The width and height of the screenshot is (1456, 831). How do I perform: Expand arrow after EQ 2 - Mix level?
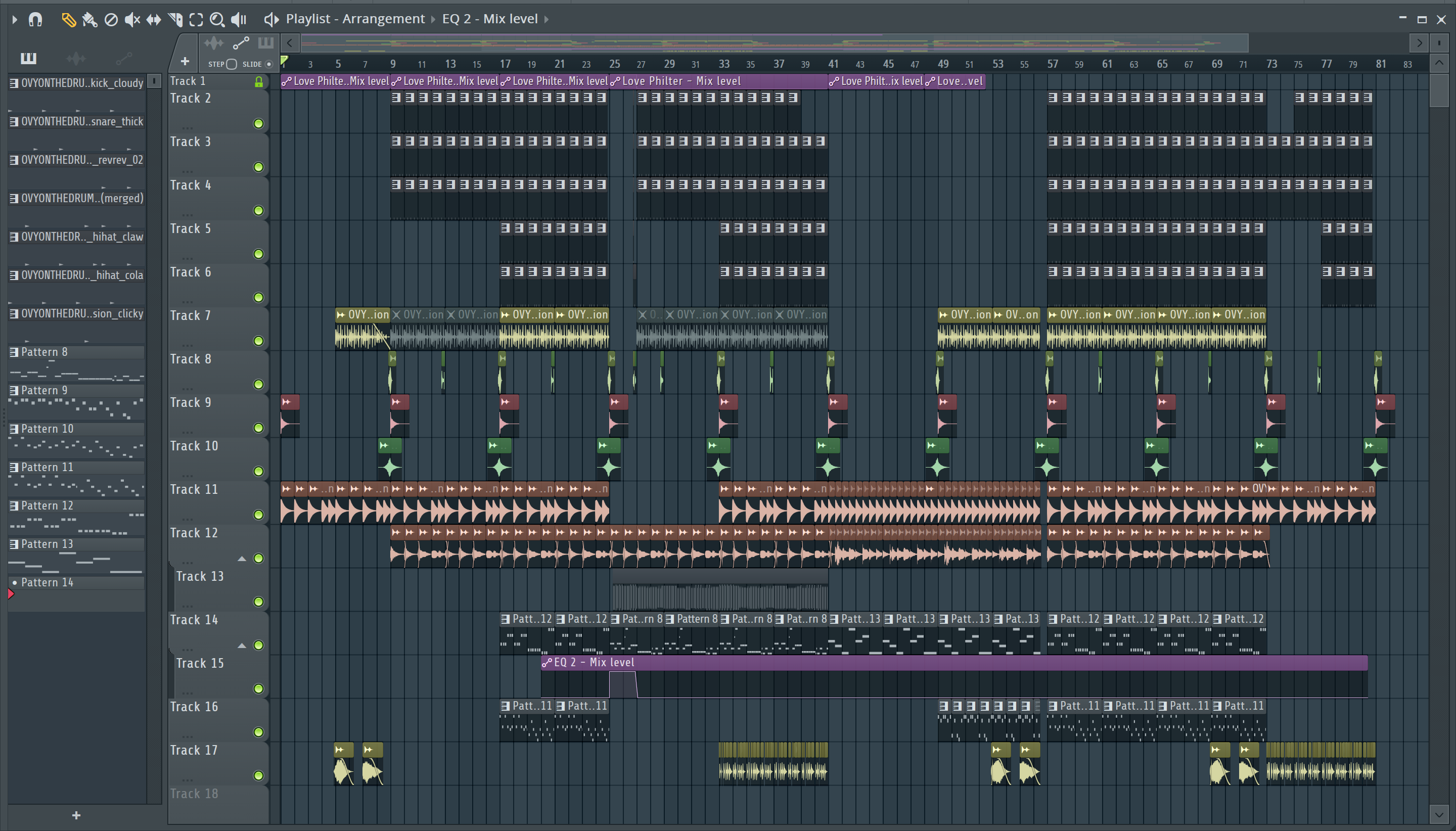pos(546,19)
